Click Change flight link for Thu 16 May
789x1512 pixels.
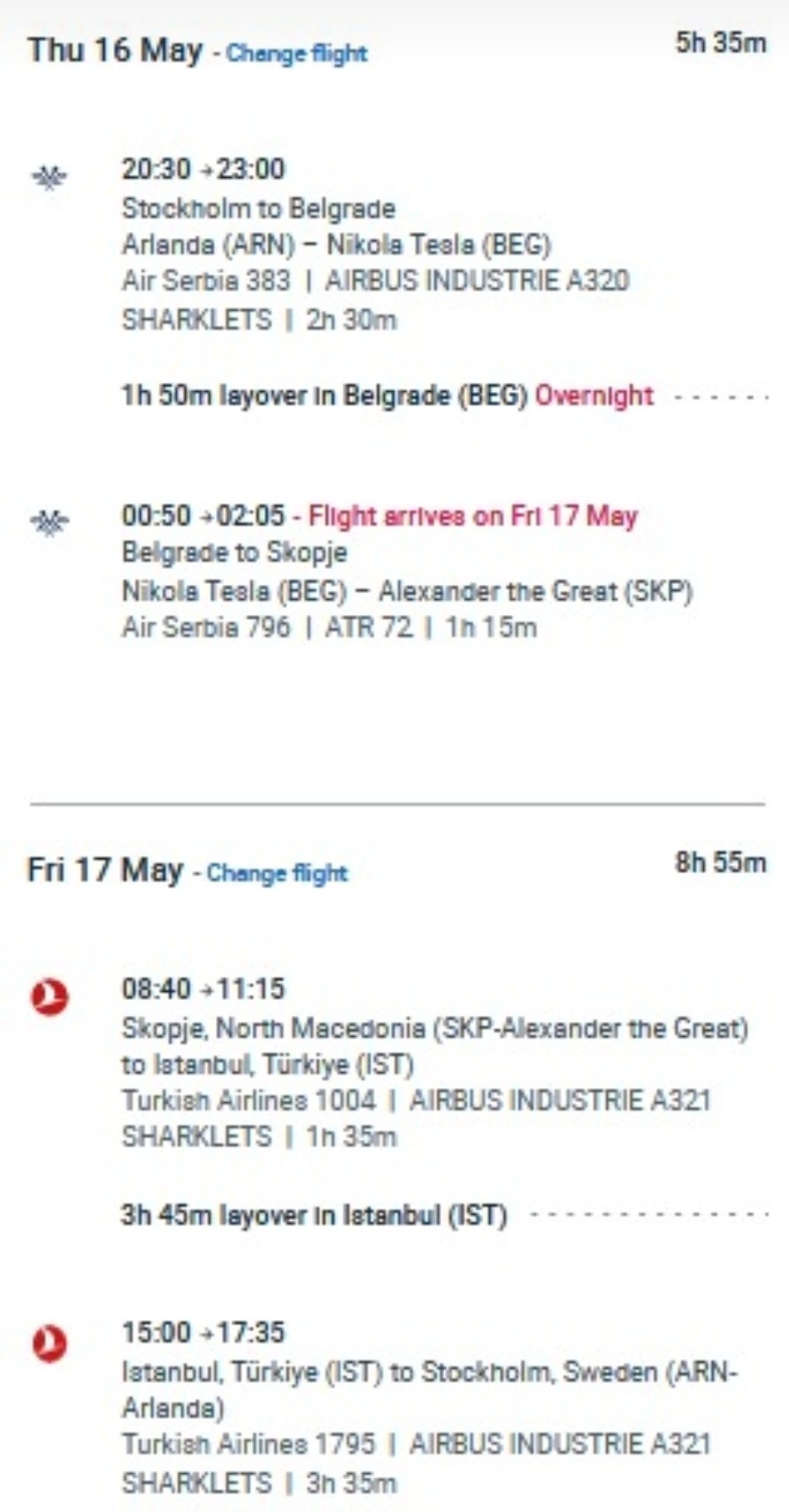pyautogui.click(x=296, y=53)
